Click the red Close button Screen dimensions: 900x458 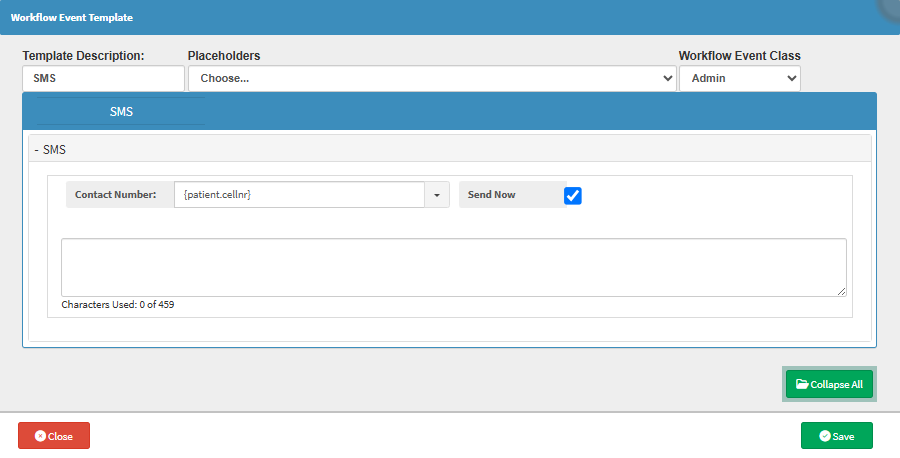(x=54, y=436)
